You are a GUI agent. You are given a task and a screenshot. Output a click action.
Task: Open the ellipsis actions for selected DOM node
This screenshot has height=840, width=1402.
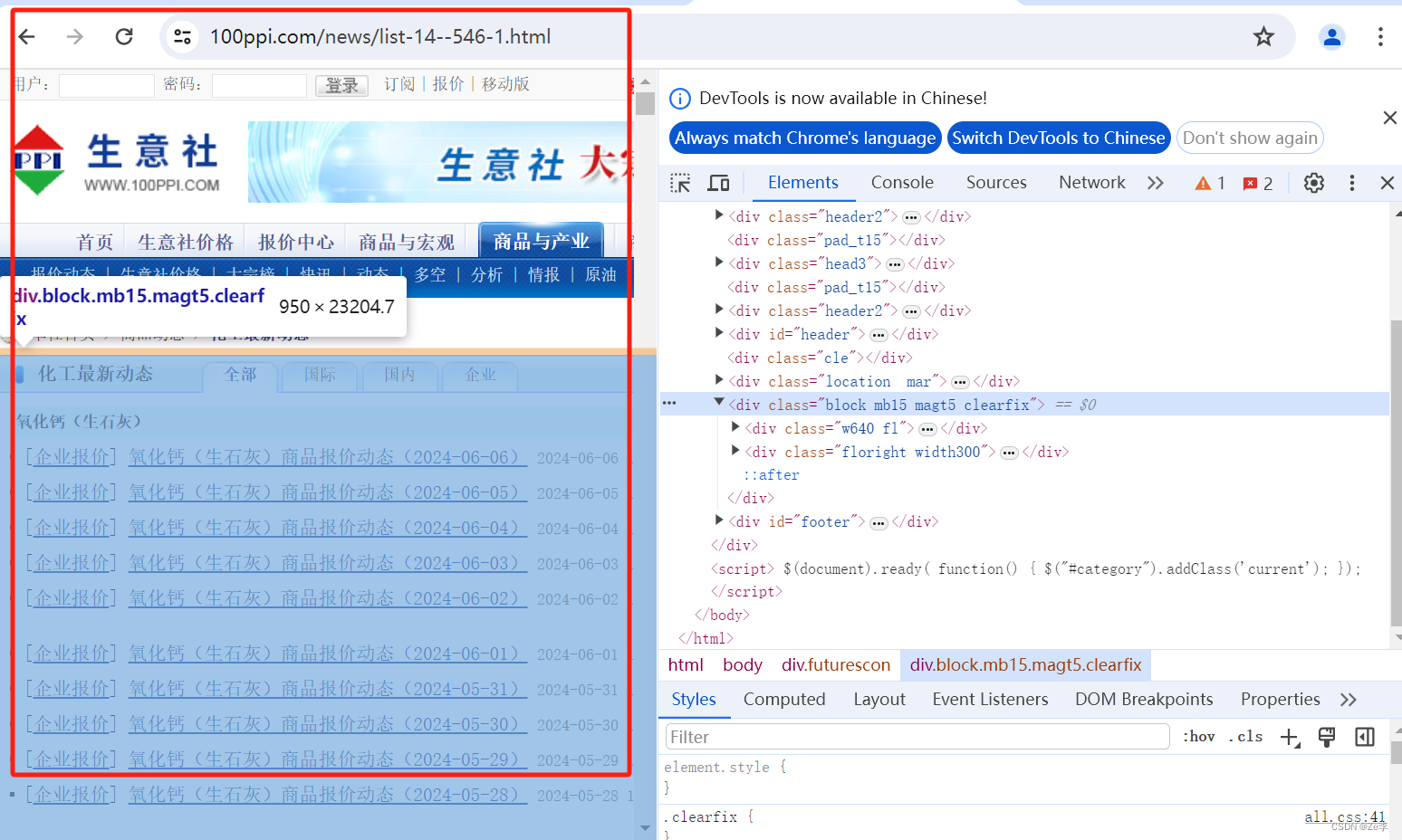tap(669, 403)
